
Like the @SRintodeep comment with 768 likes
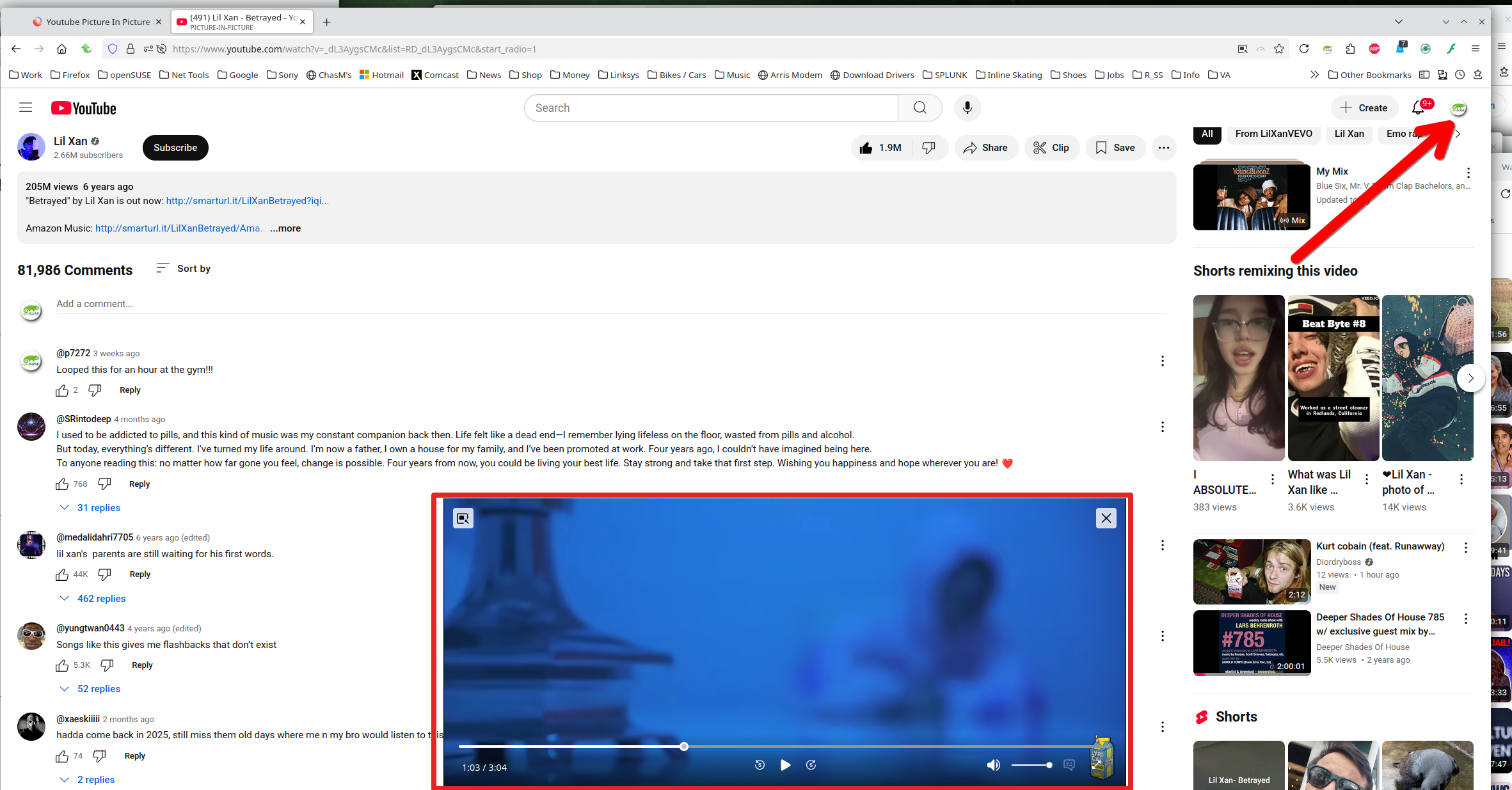62,484
